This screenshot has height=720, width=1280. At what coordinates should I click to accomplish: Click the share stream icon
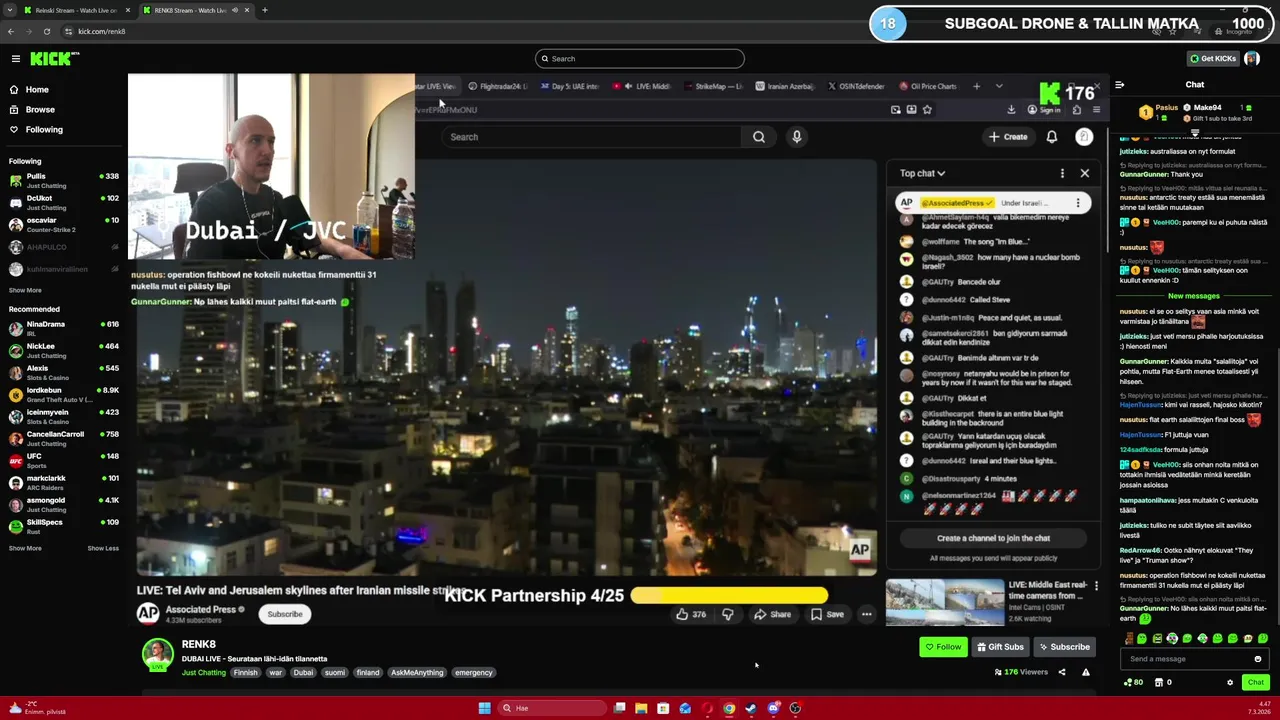tap(1062, 673)
